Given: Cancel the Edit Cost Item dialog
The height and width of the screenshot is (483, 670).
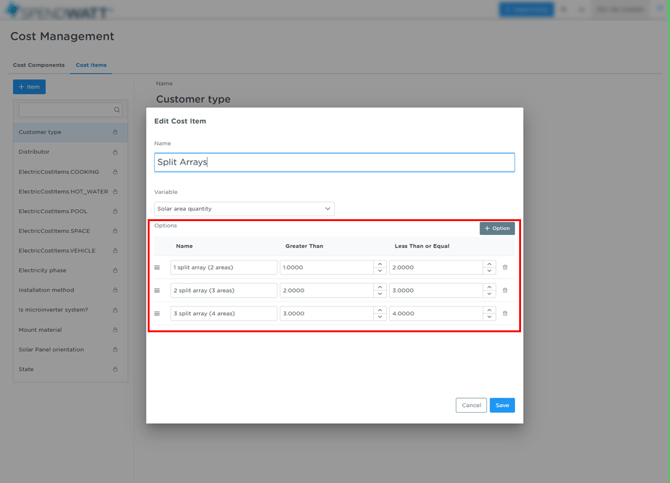Looking at the screenshot, I should coord(471,405).
